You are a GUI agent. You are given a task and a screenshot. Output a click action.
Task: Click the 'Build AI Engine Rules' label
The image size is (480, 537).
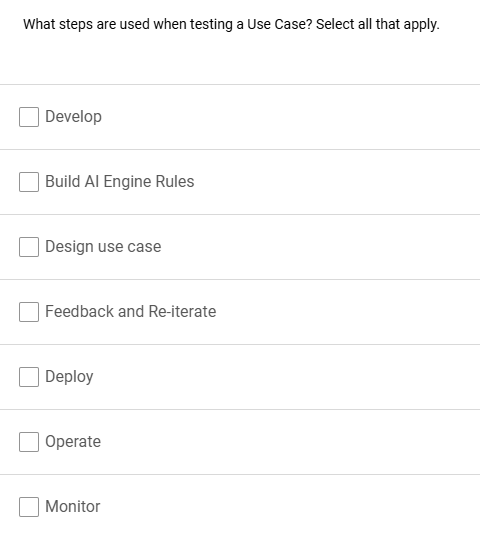coord(119,182)
